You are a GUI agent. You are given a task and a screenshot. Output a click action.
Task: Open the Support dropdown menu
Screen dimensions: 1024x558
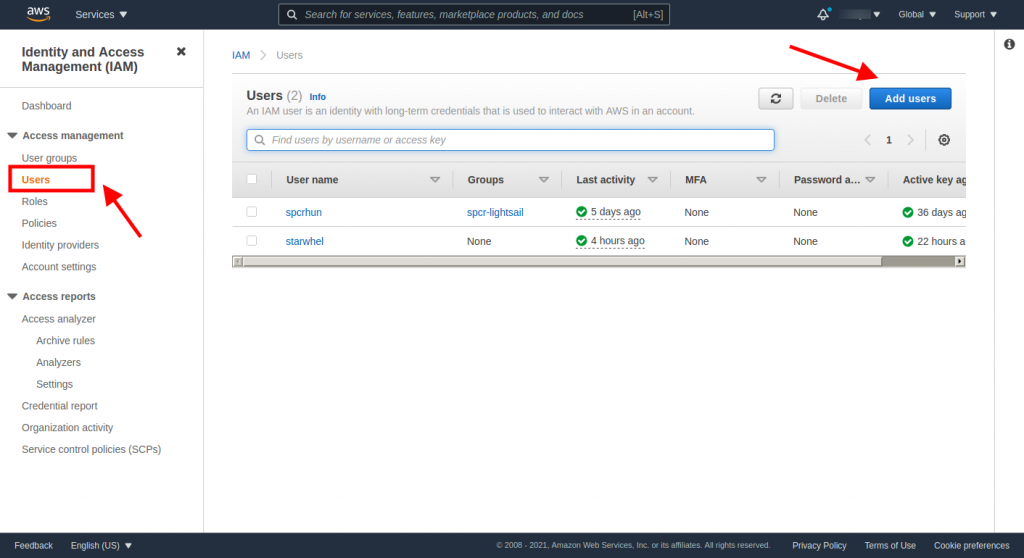tap(976, 14)
